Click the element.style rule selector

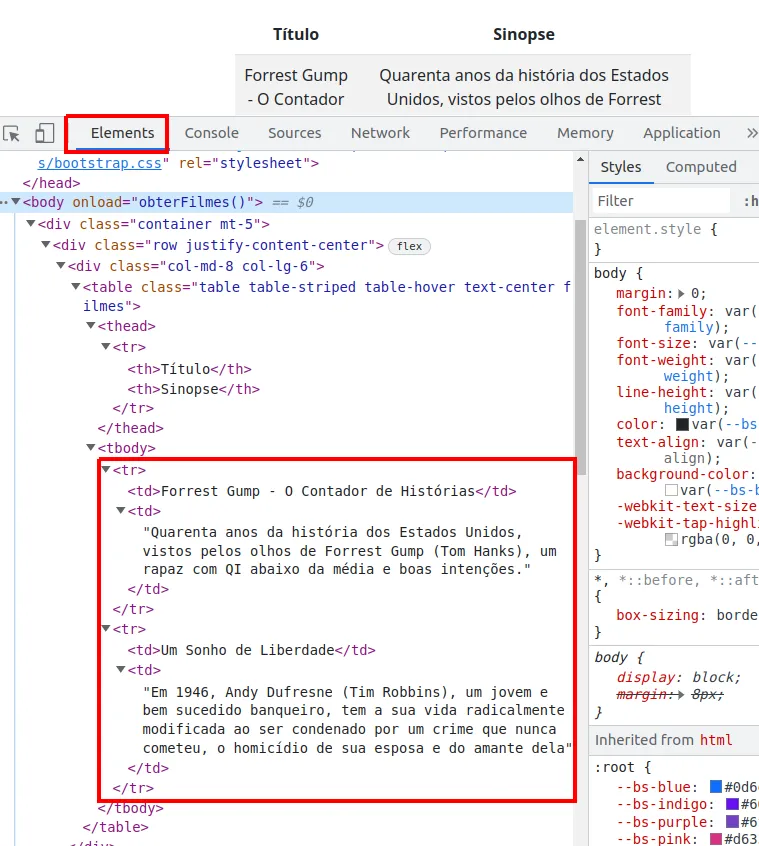coord(647,229)
